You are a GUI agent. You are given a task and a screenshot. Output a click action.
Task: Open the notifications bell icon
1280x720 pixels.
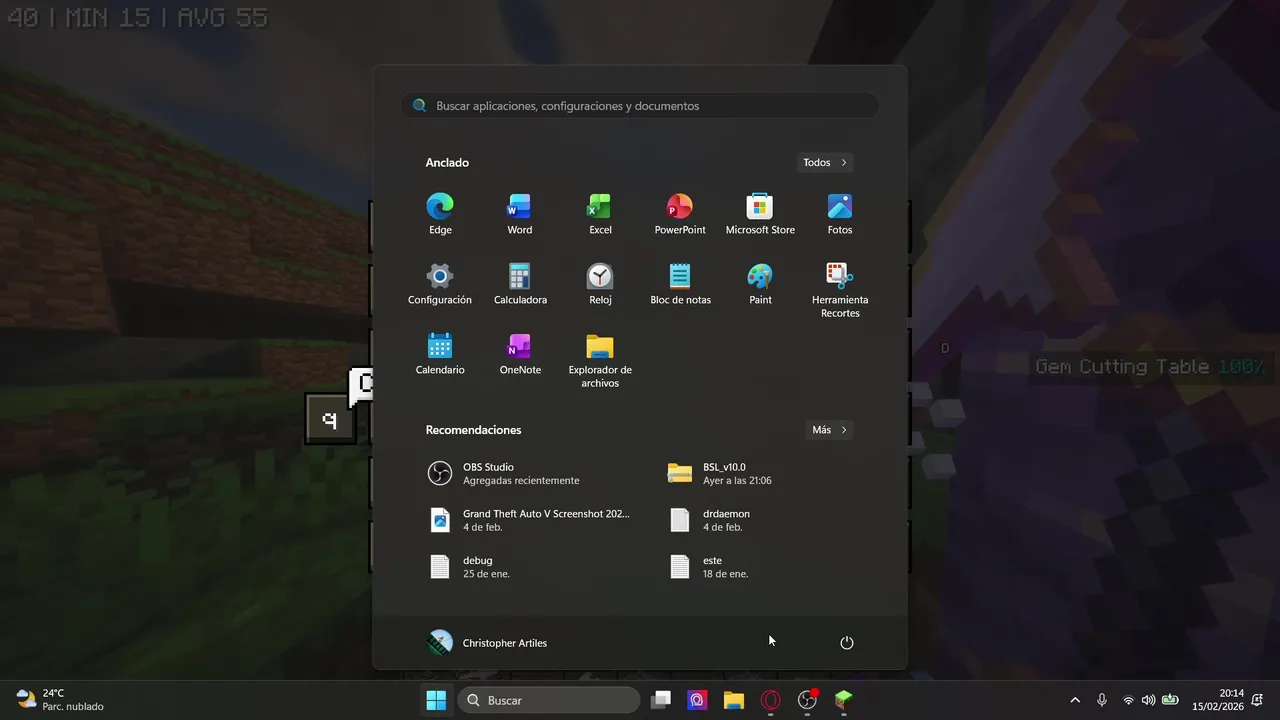[1256, 700]
